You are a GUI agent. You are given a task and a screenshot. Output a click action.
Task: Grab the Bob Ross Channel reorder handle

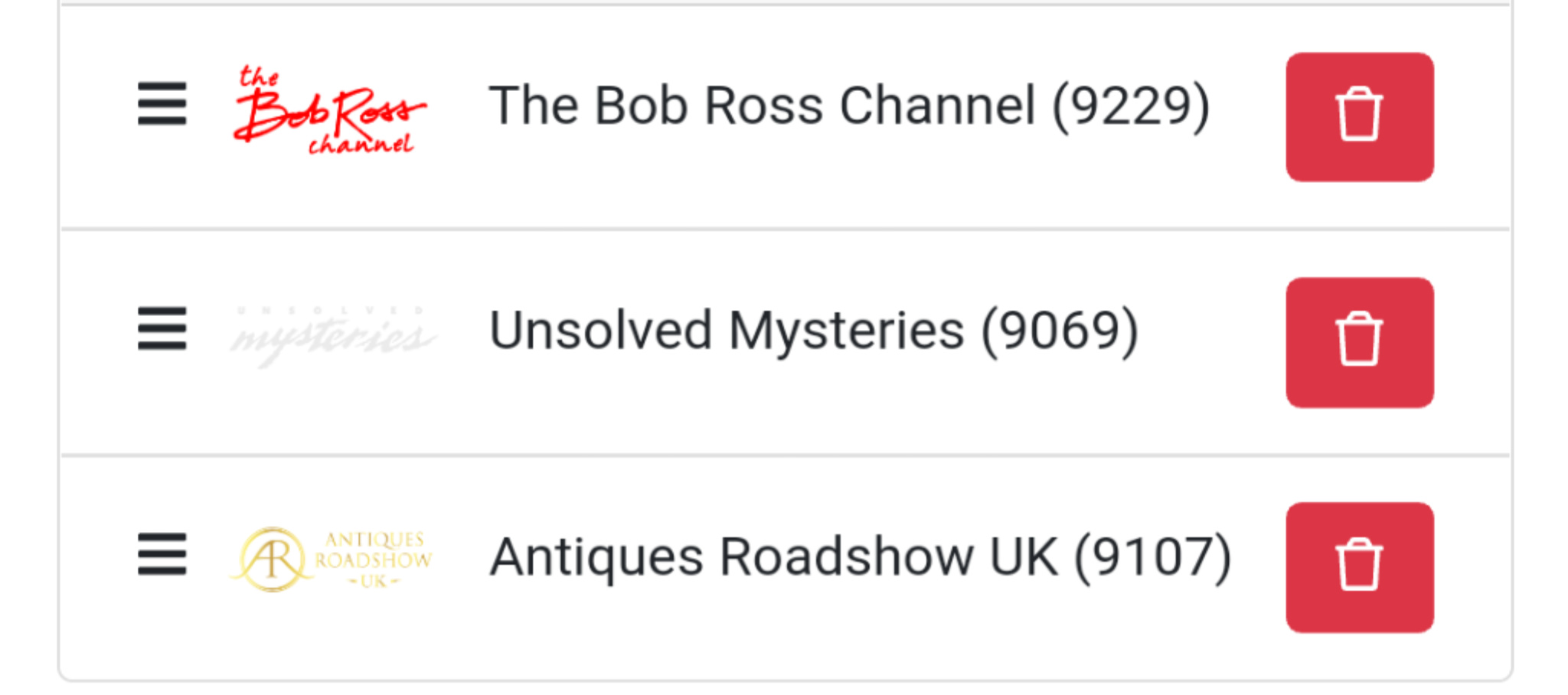162,103
